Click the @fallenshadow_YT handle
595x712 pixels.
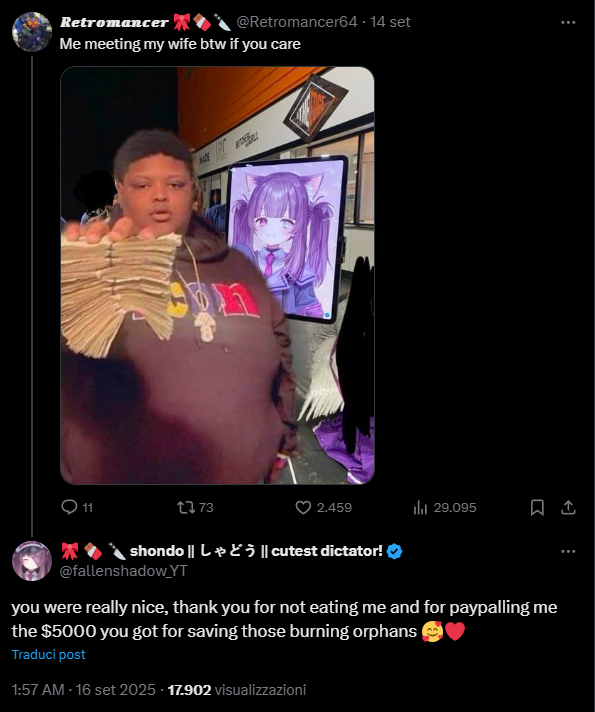point(124,571)
